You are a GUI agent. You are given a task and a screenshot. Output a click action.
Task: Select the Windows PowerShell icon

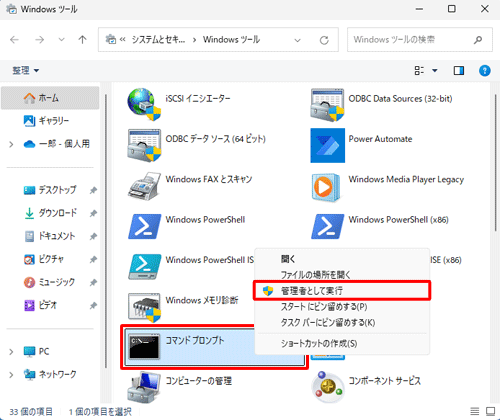[x=144, y=226]
